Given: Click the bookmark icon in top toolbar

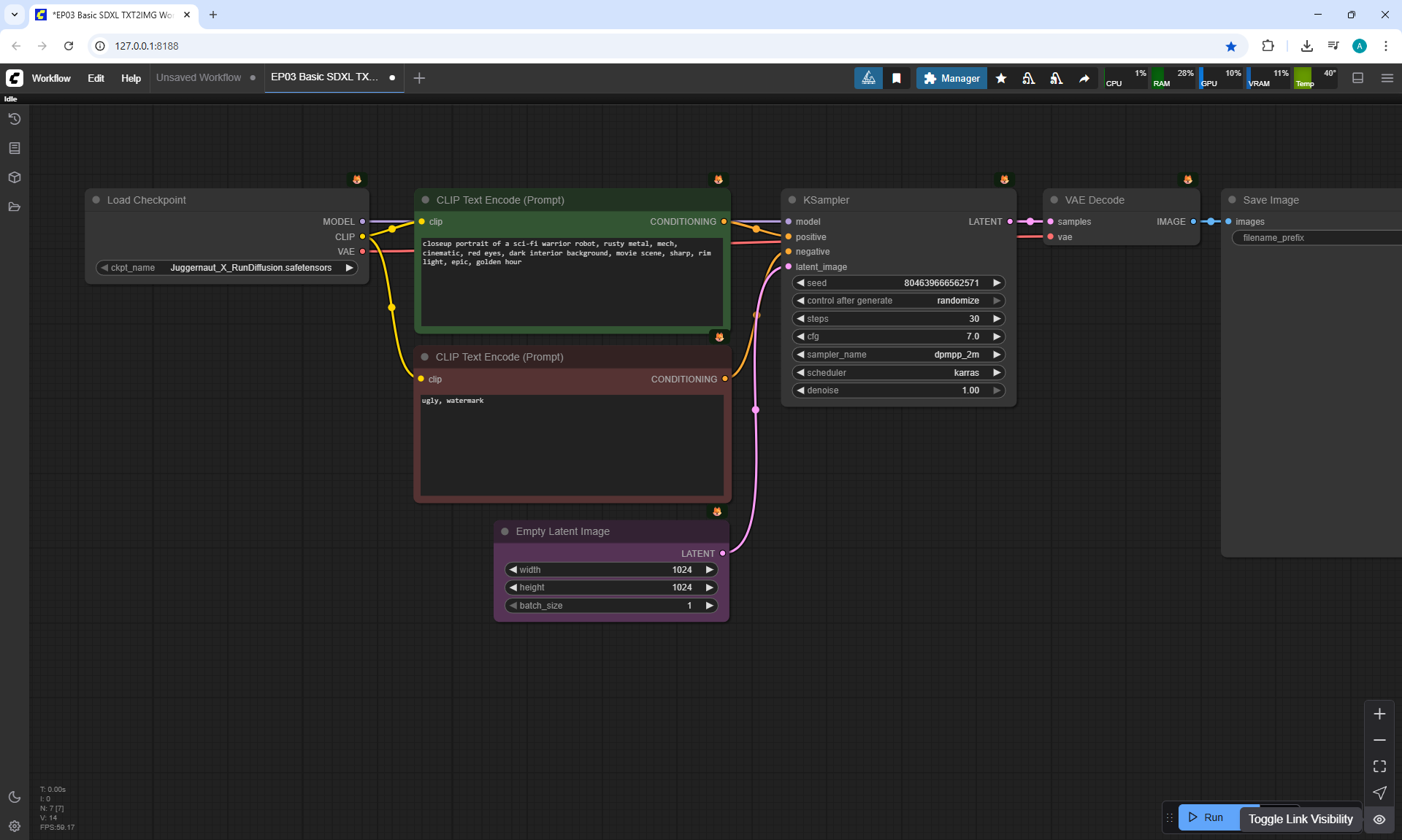Looking at the screenshot, I should [x=897, y=78].
